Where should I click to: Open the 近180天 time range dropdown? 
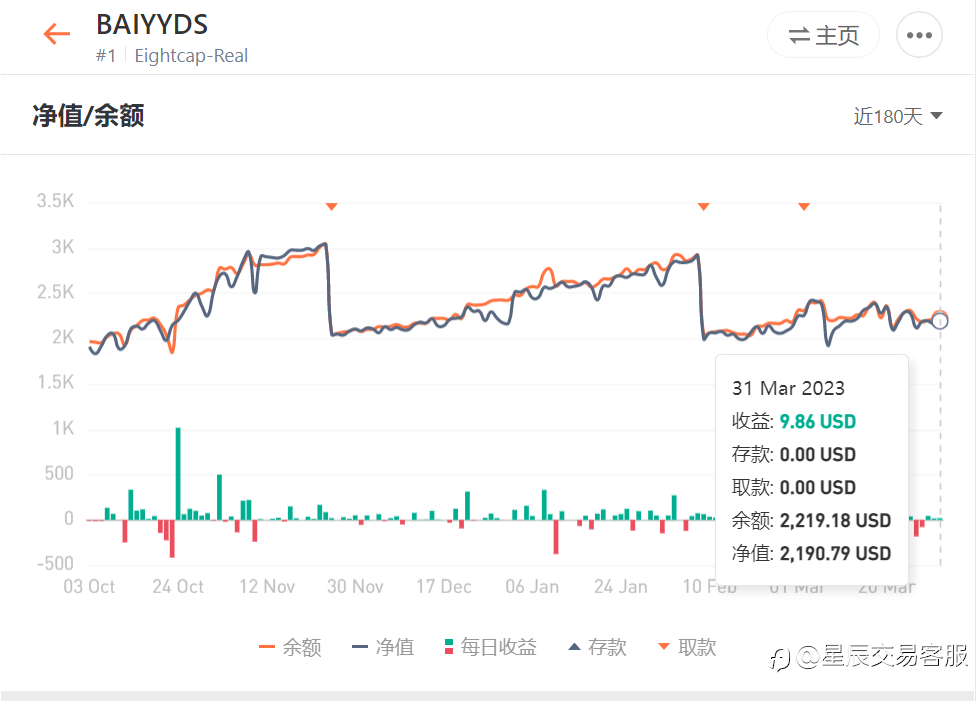[898, 116]
